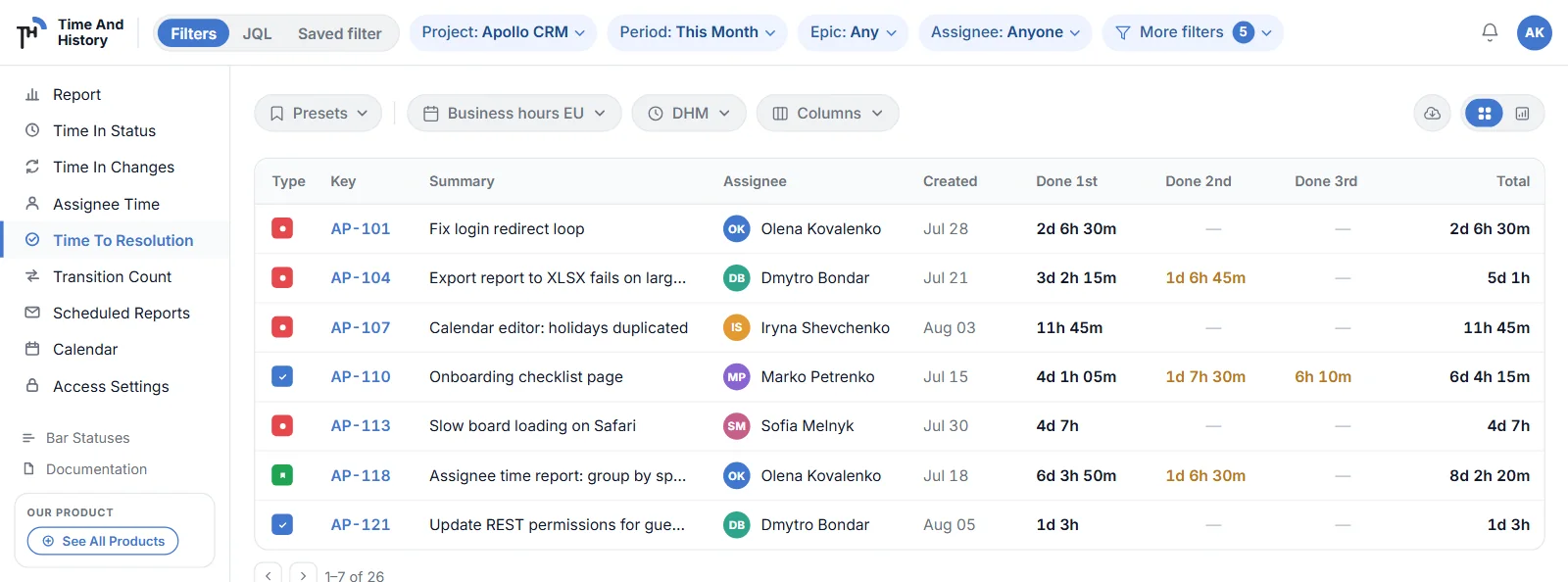Open issue AP-101 link
The image size is (1568, 582).
click(x=361, y=228)
